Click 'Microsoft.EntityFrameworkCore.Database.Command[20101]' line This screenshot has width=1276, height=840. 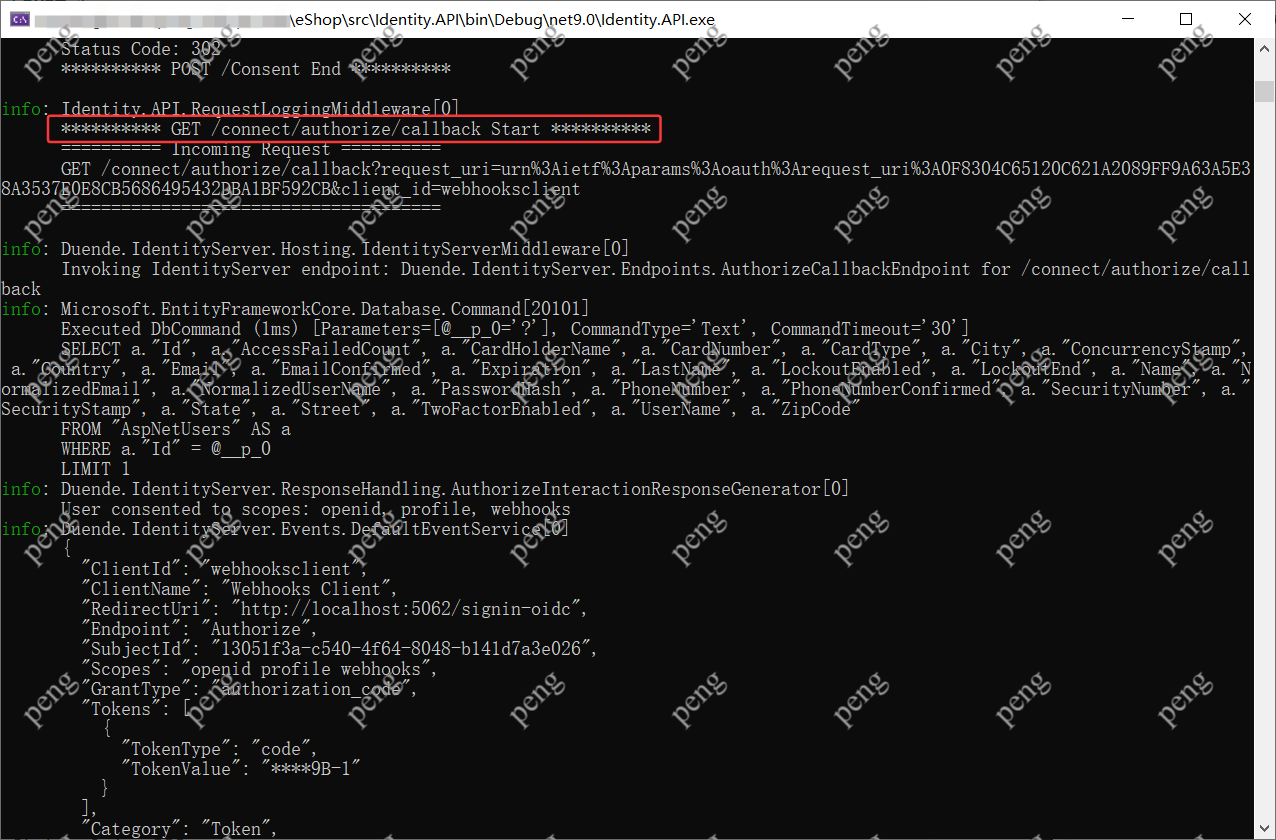[325, 309]
